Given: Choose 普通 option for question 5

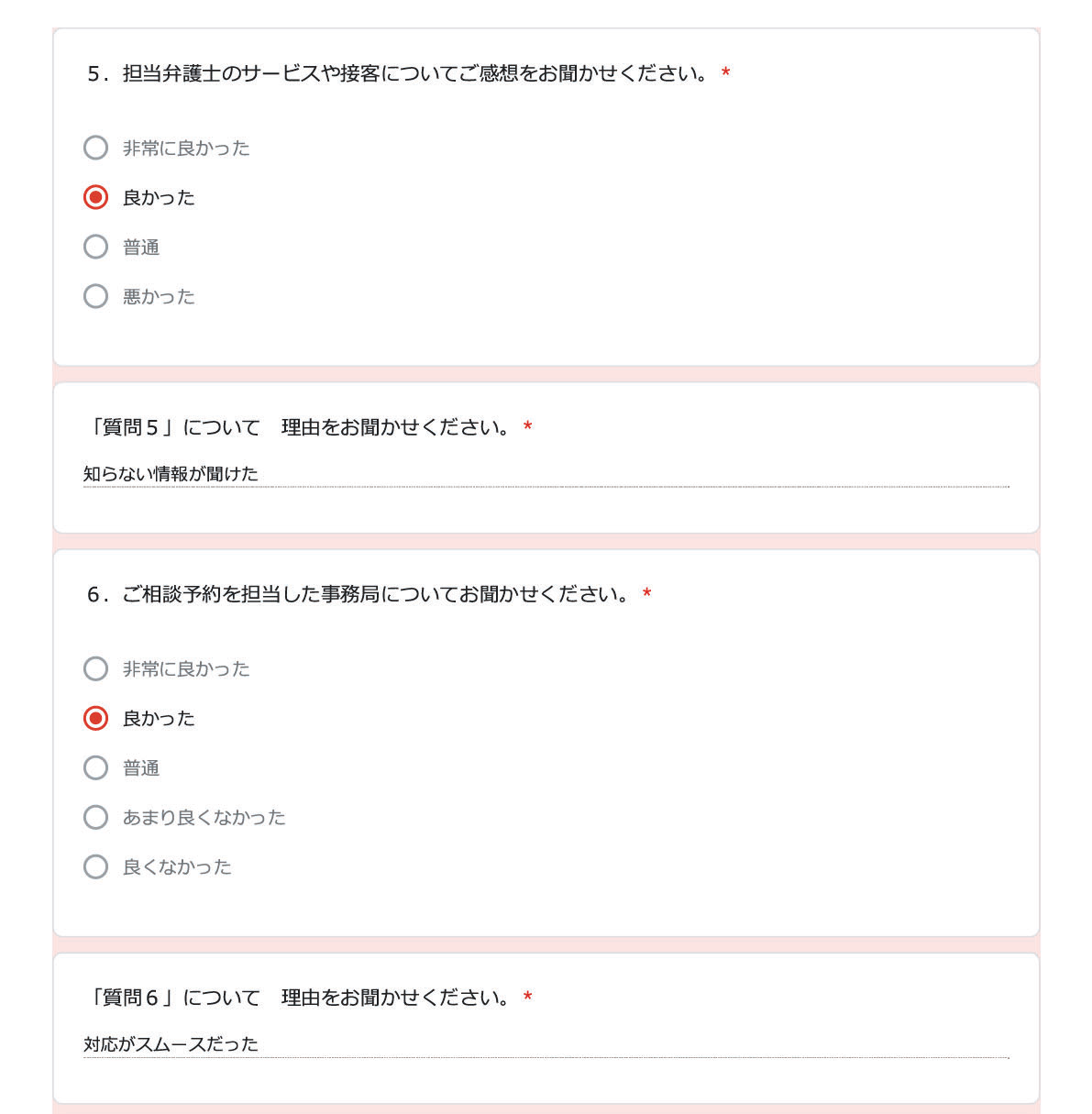Looking at the screenshot, I should 96,247.
